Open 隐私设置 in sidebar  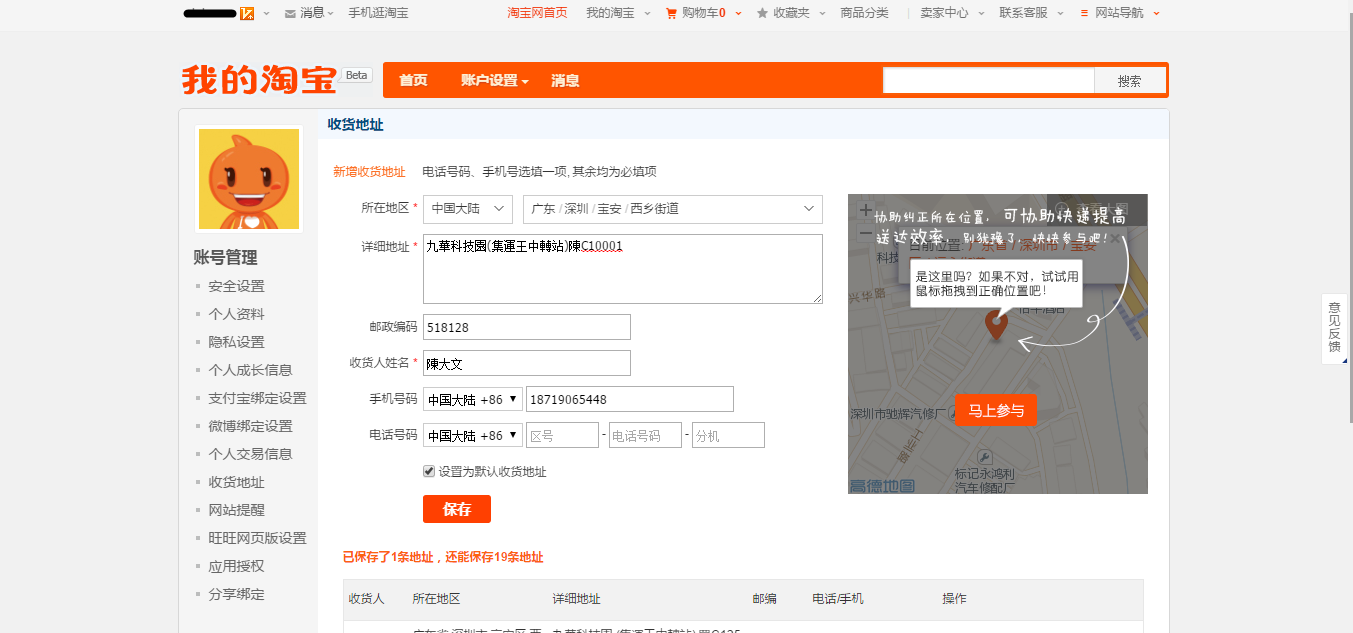pos(237,342)
